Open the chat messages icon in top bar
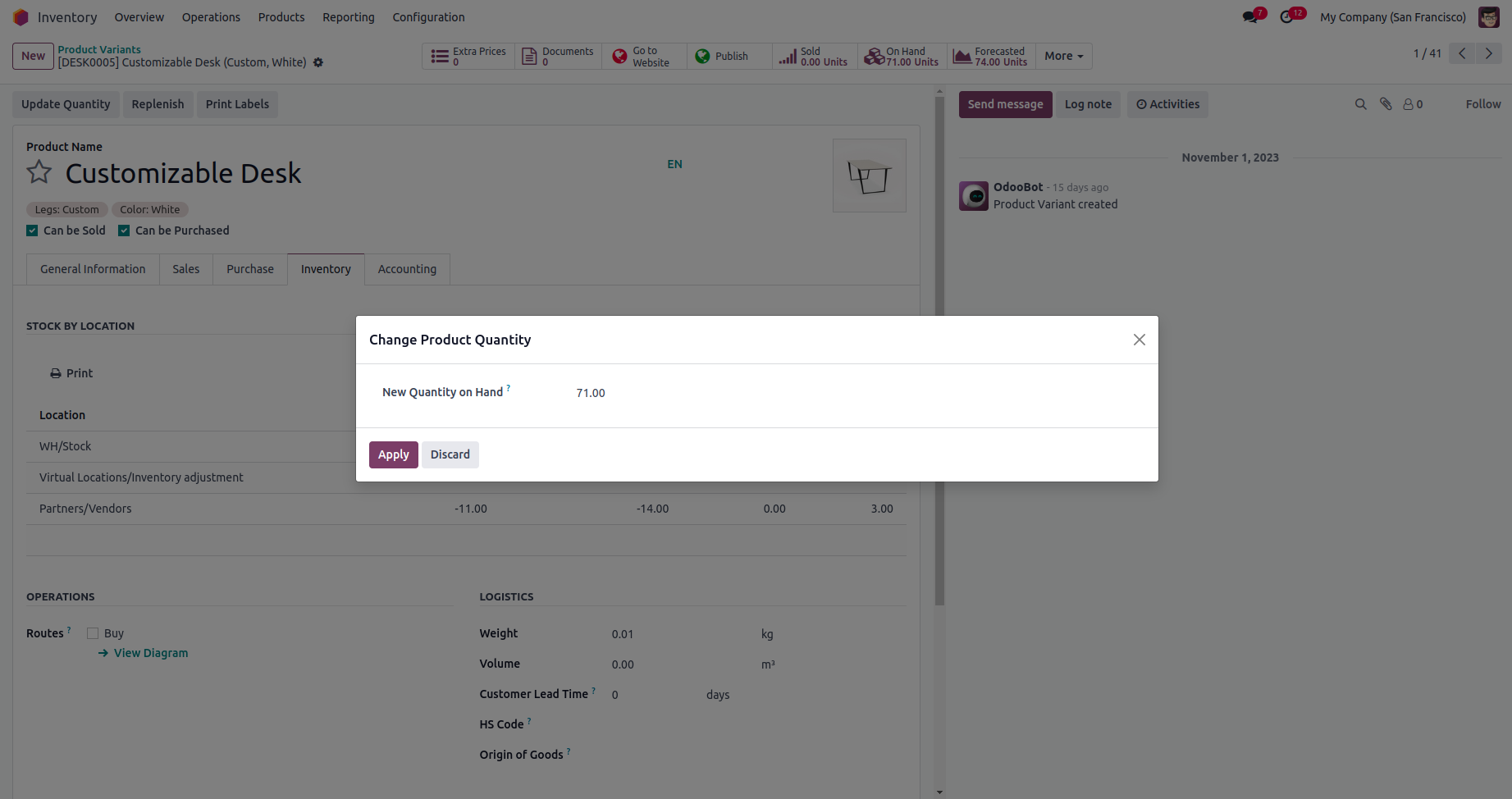 1249,17
